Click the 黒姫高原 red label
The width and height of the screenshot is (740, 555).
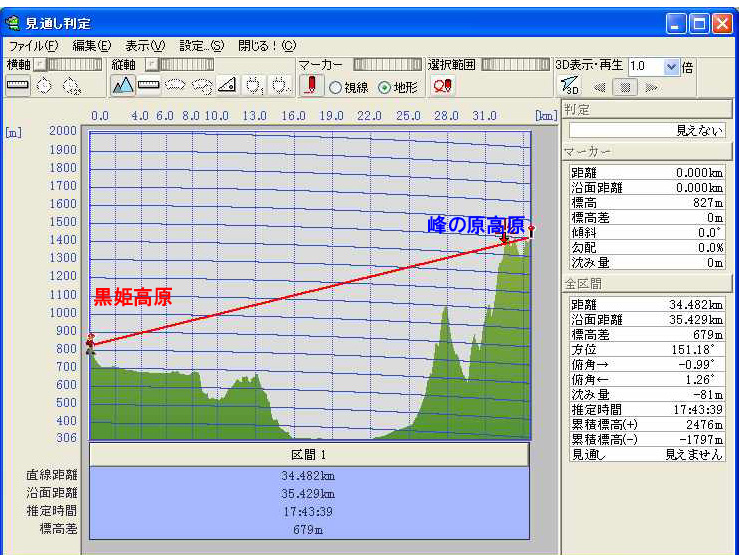[133, 297]
